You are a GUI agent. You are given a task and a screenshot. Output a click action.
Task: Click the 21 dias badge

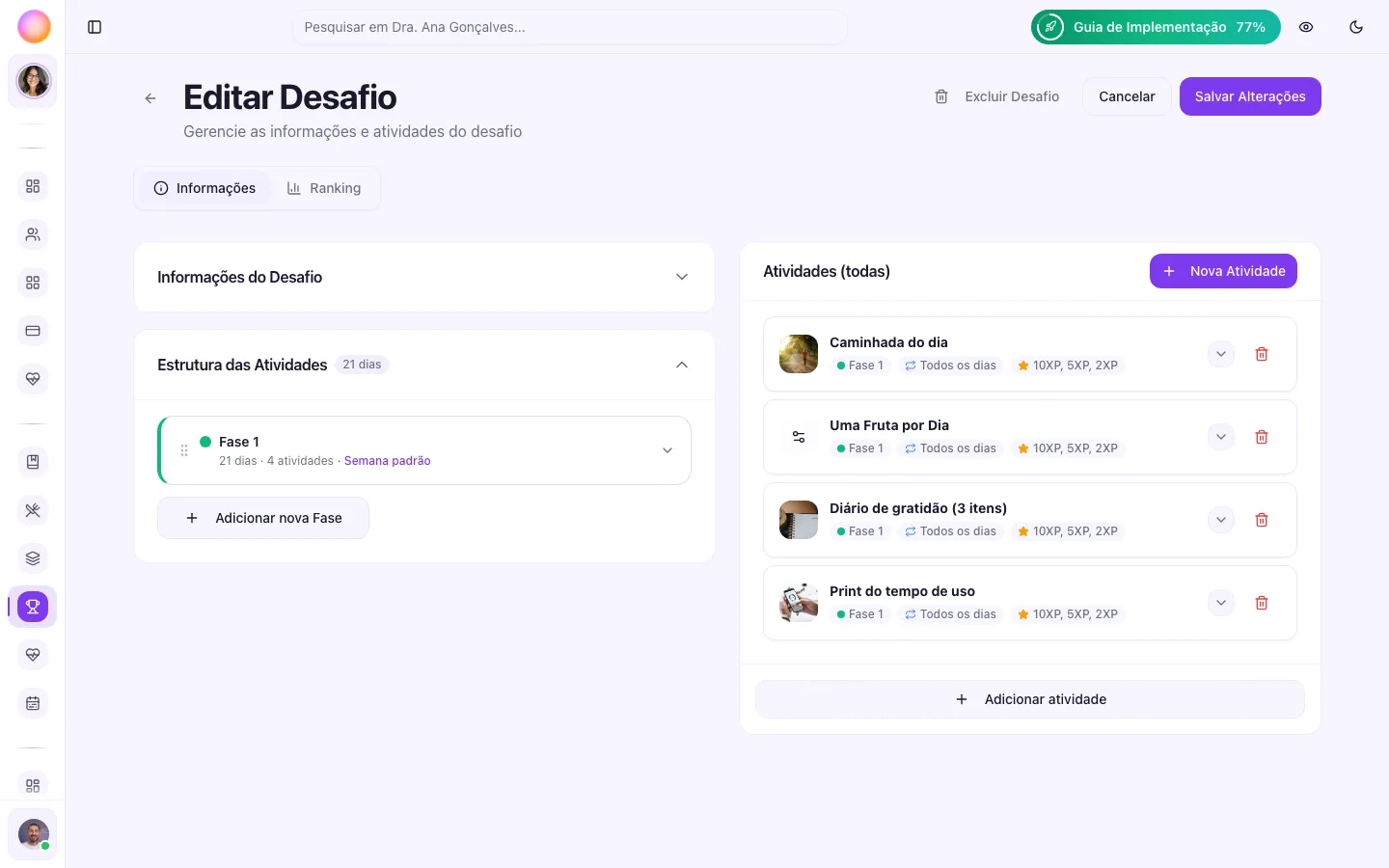tap(362, 365)
